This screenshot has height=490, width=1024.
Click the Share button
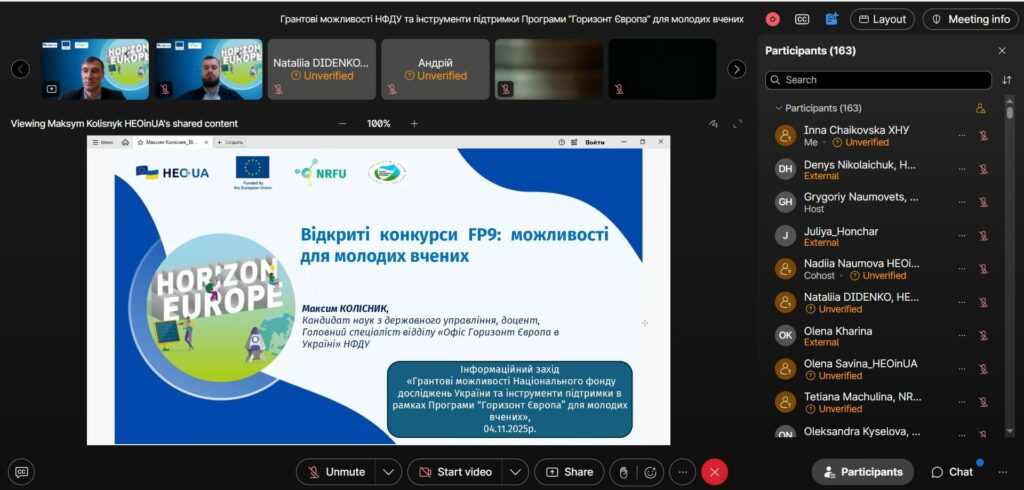pos(569,472)
